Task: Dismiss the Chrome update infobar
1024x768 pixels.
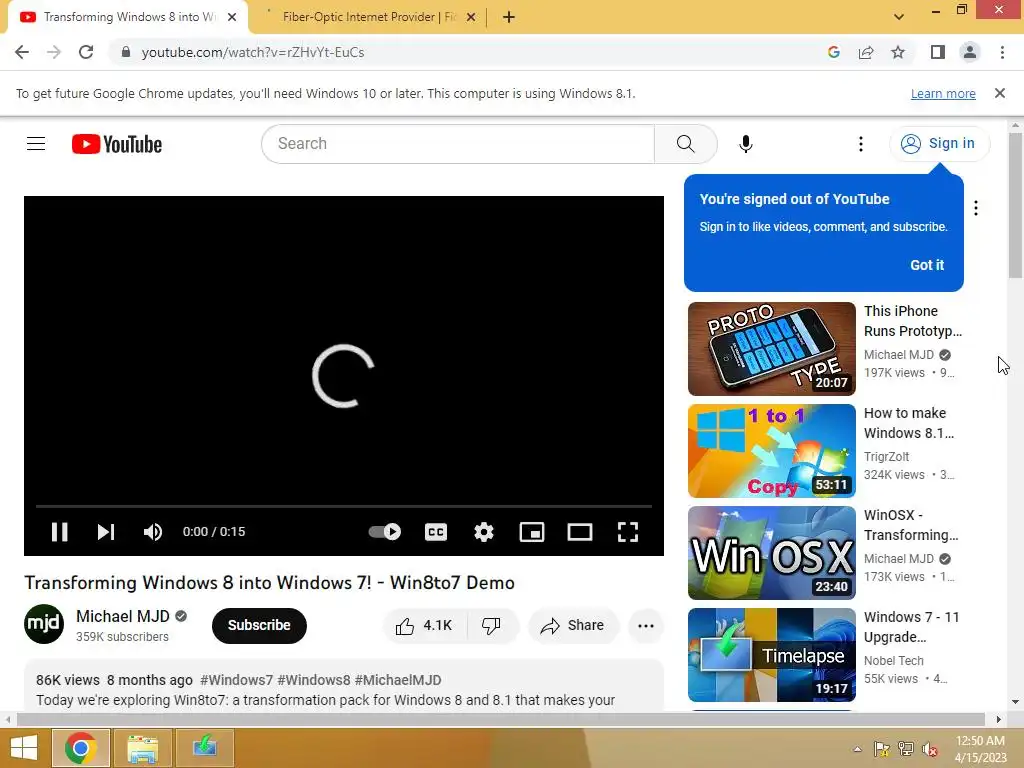Action: tap(1000, 93)
